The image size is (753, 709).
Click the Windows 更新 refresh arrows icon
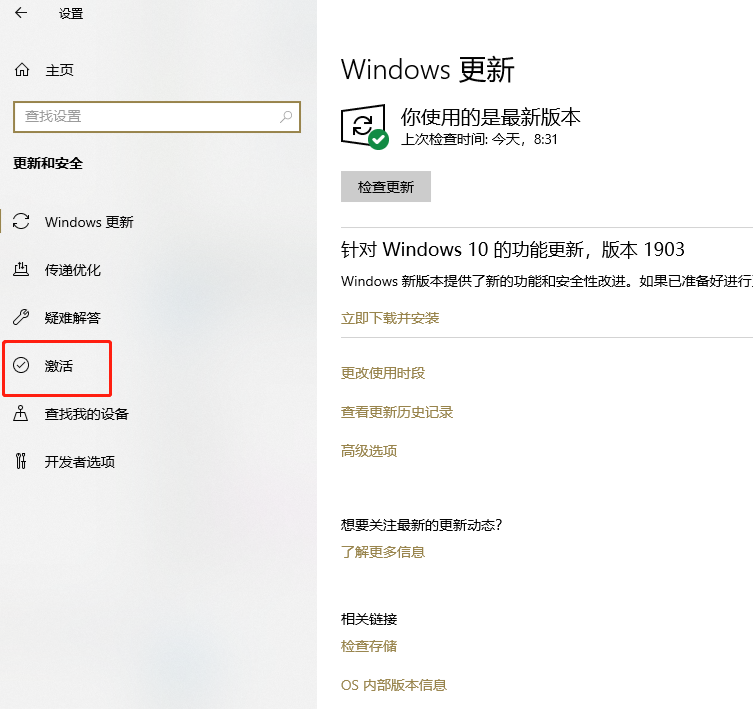(x=21, y=221)
